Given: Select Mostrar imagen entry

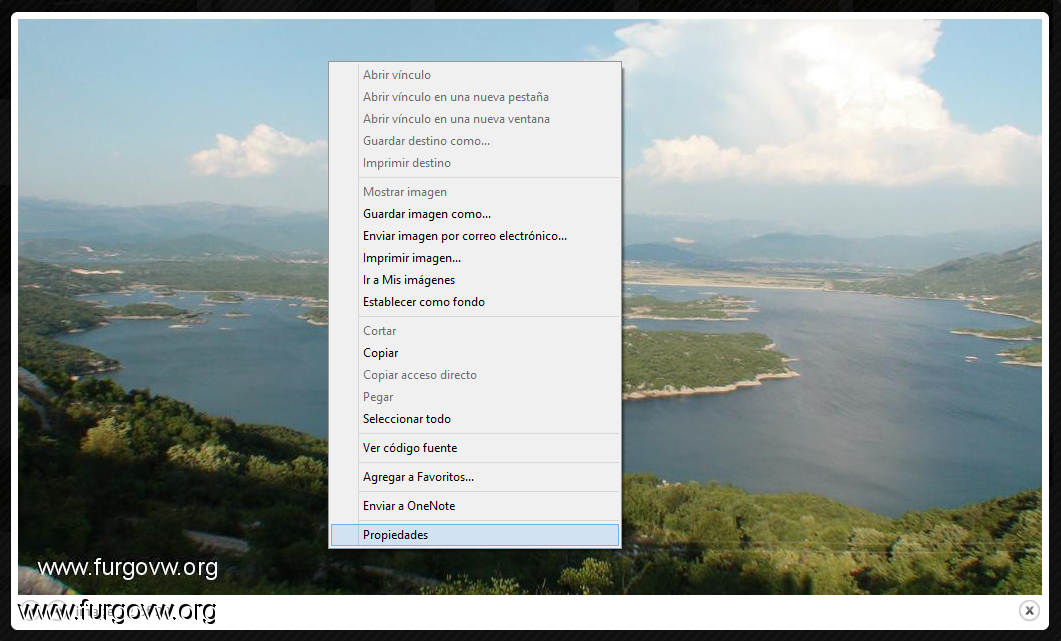Looking at the screenshot, I should coord(475,192).
